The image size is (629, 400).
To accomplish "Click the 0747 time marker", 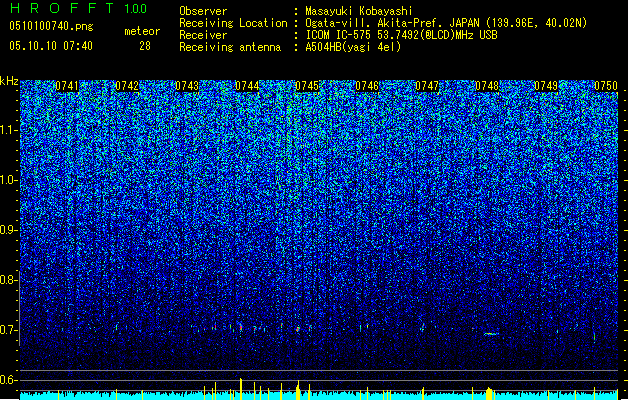I will 427,86.
